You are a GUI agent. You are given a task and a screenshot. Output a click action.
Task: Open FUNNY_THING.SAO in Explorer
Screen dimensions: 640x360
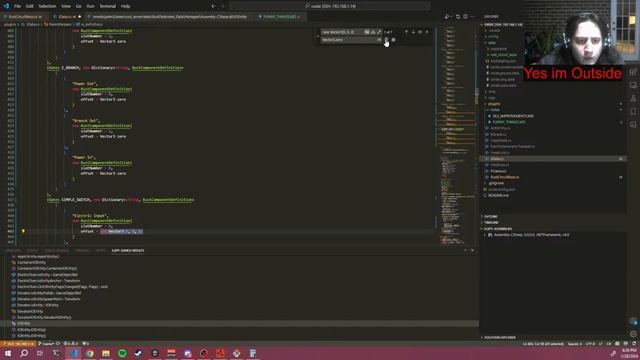(509, 122)
